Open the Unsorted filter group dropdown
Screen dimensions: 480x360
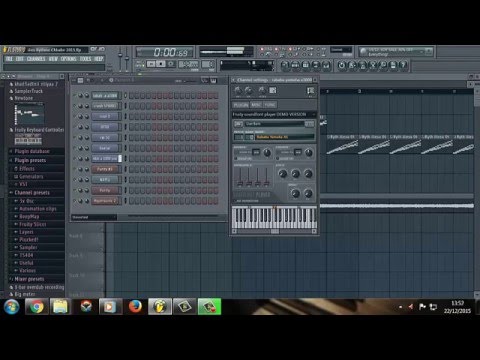pos(94,217)
